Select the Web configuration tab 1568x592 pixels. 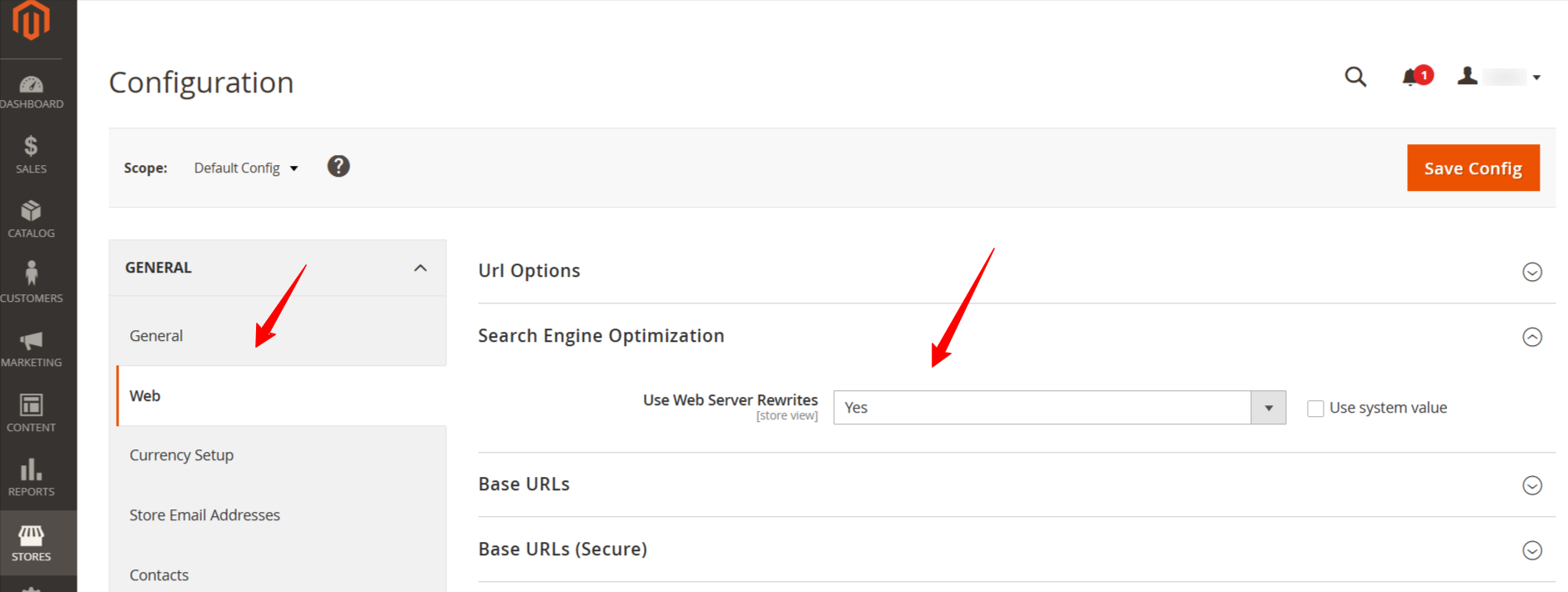[145, 396]
